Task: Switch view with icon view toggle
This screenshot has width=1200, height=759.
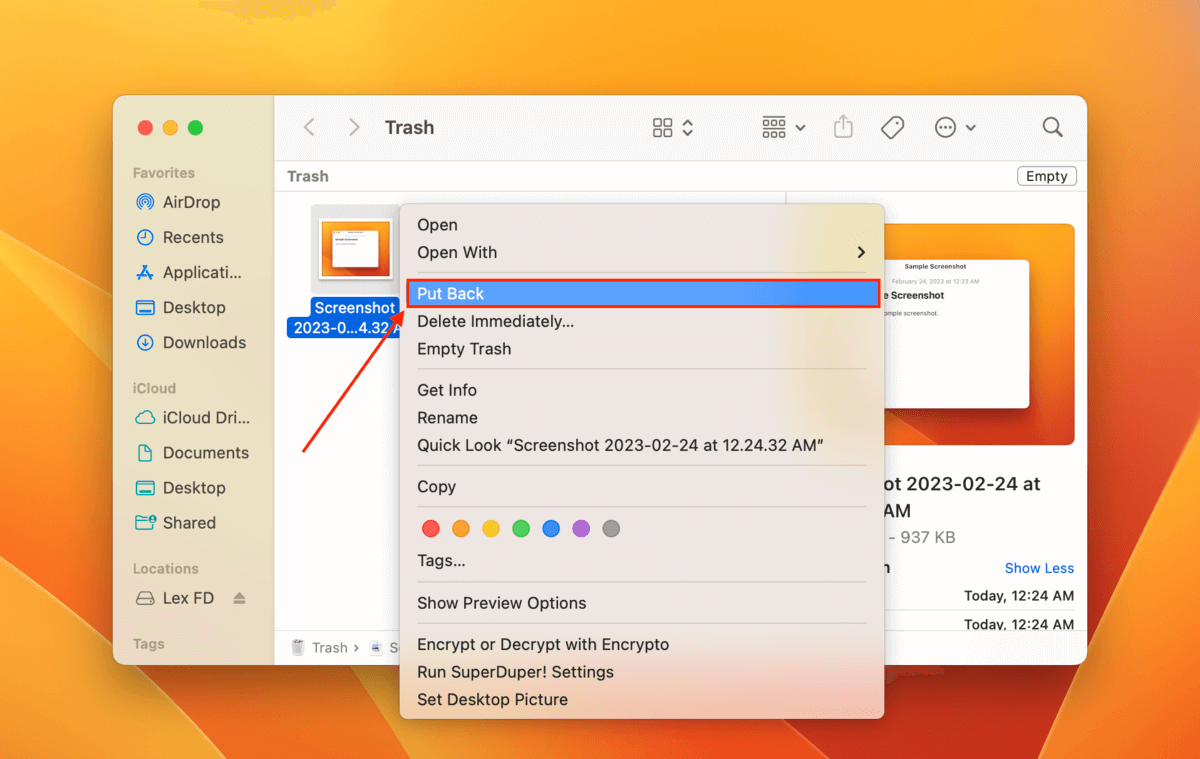Action: 672,127
